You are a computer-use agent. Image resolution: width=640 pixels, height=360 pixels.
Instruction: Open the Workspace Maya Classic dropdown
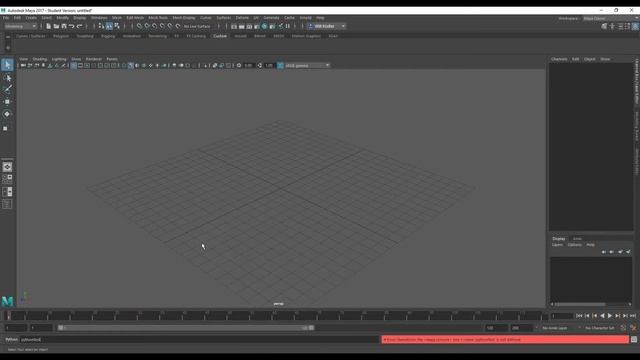(x=610, y=18)
